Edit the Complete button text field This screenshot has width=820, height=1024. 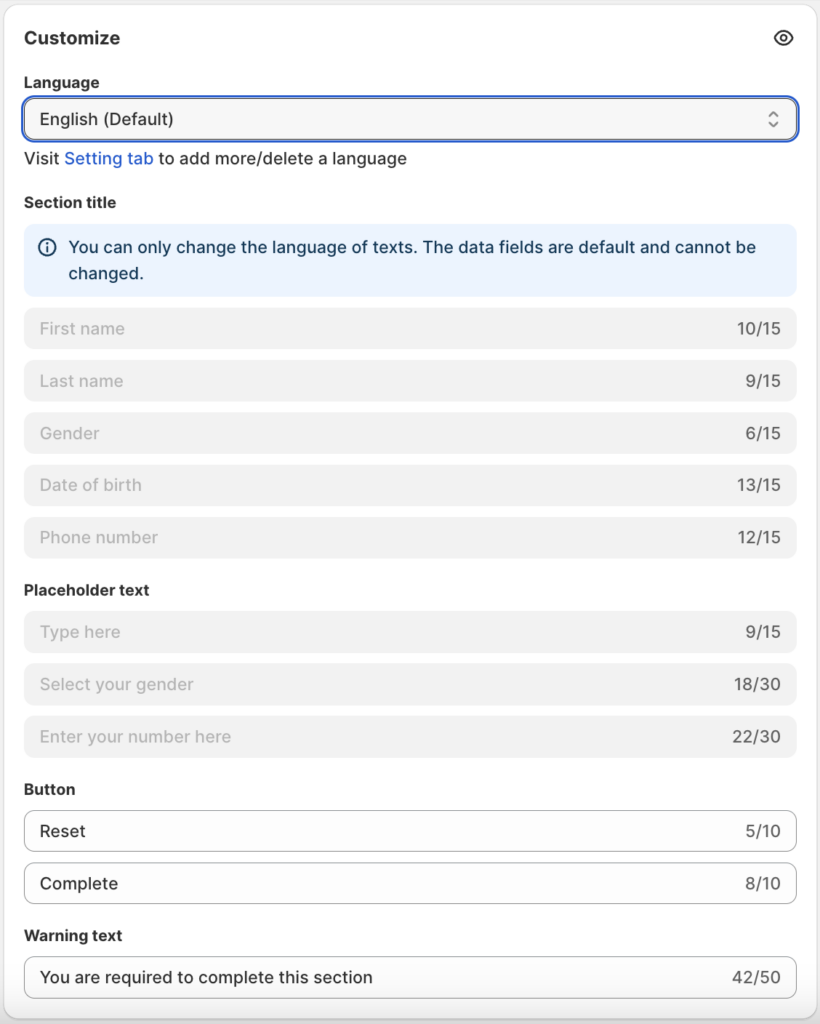pyautogui.click(x=380, y=883)
